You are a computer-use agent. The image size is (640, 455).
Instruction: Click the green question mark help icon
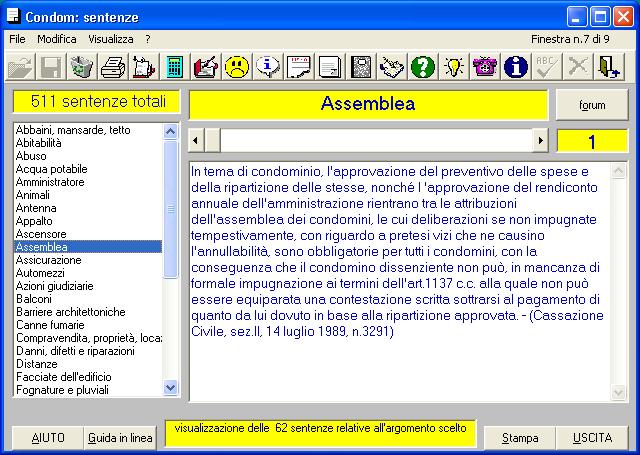(422, 67)
